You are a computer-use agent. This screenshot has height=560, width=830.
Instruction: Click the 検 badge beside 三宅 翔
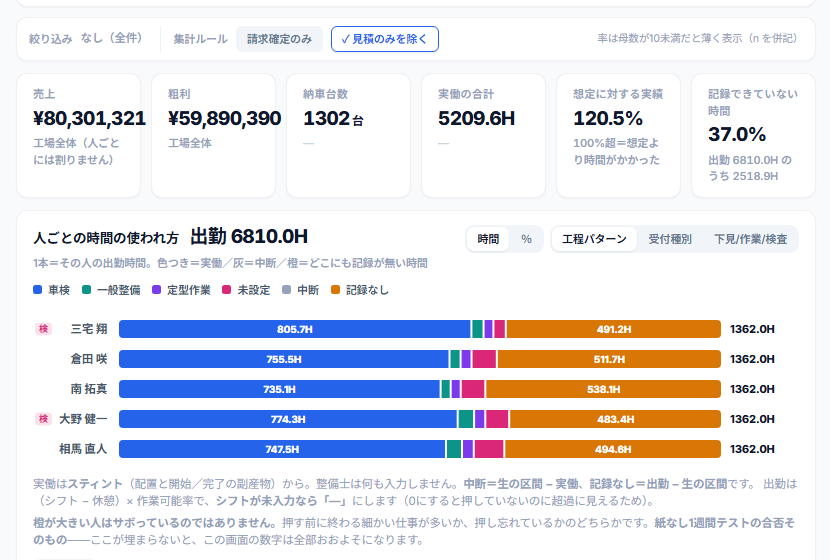pyautogui.click(x=43, y=329)
